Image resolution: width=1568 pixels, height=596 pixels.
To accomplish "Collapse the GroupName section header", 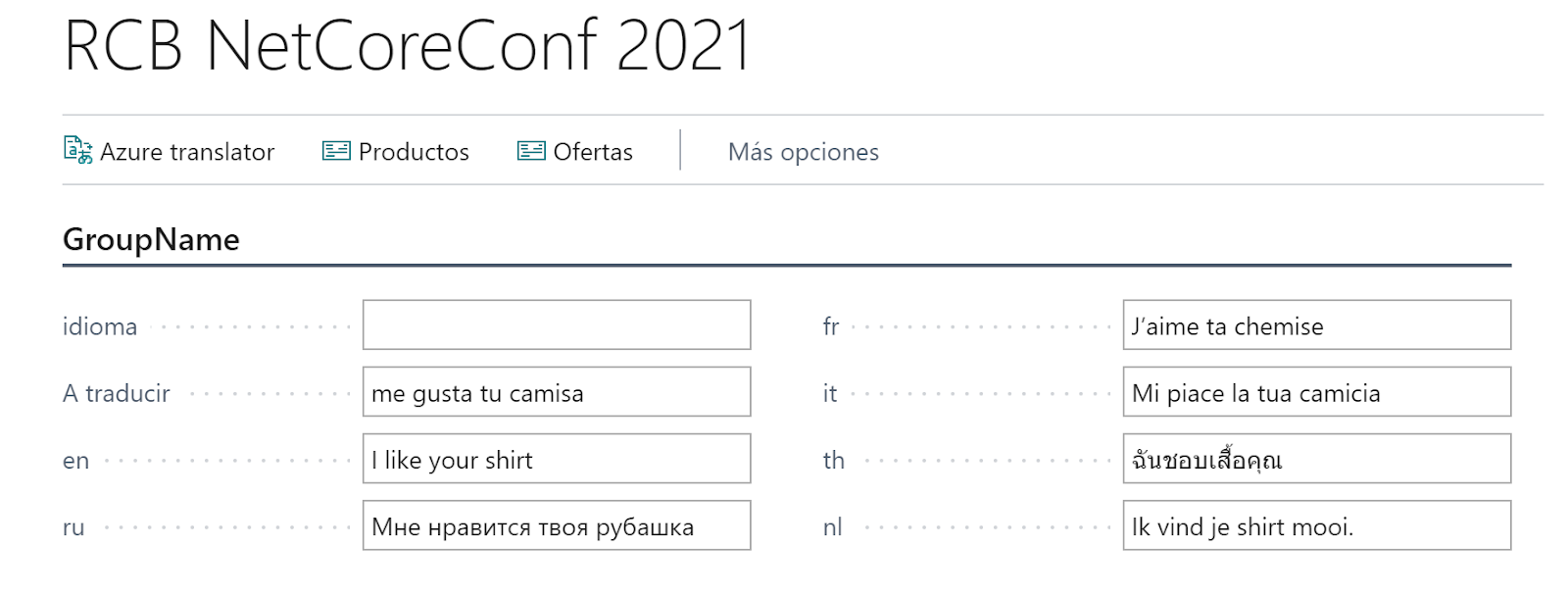I will 151,239.
